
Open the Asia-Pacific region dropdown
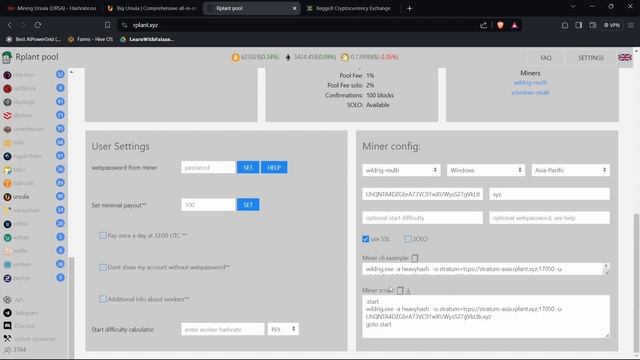point(571,170)
